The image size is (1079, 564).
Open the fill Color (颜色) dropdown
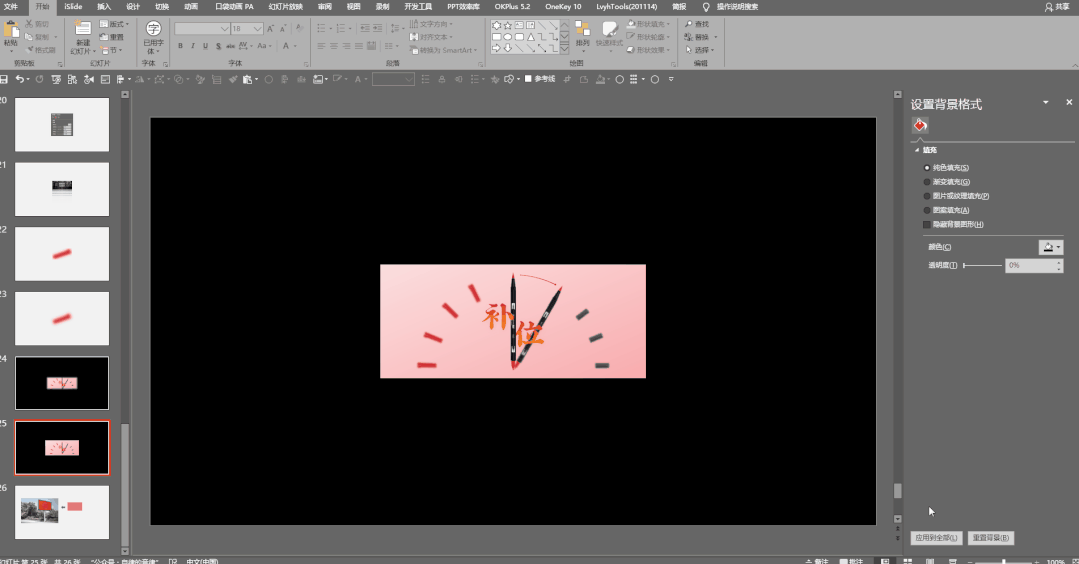(x=1051, y=247)
